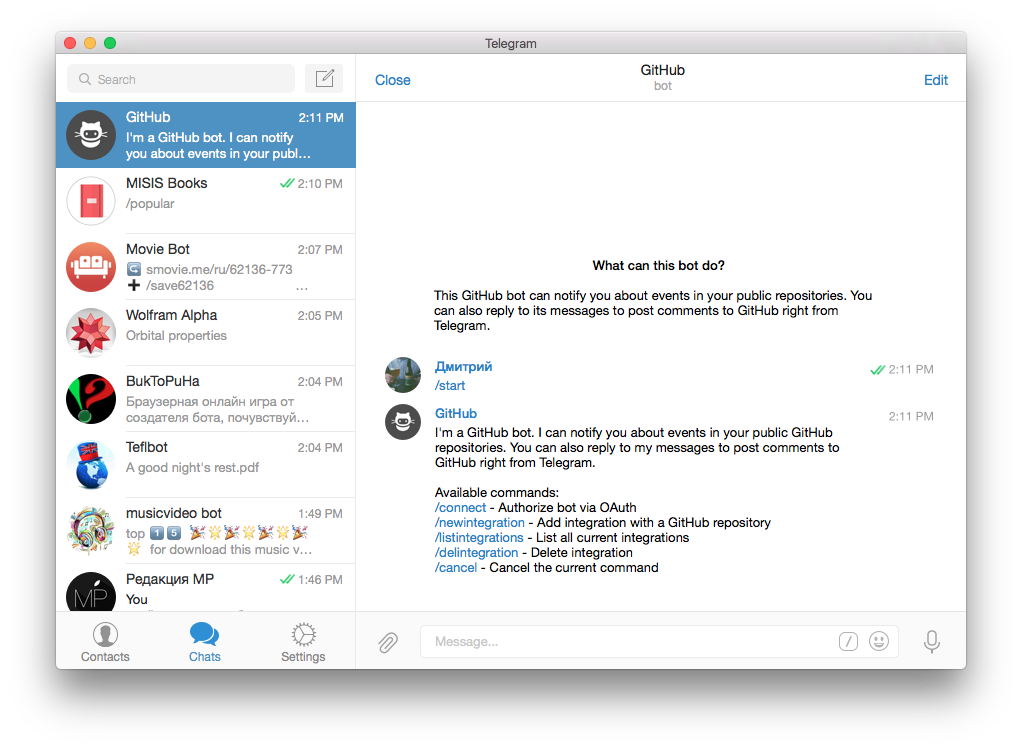Click the search magnifier icon
The height and width of the screenshot is (749, 1022).
click(x=85, y=79)
